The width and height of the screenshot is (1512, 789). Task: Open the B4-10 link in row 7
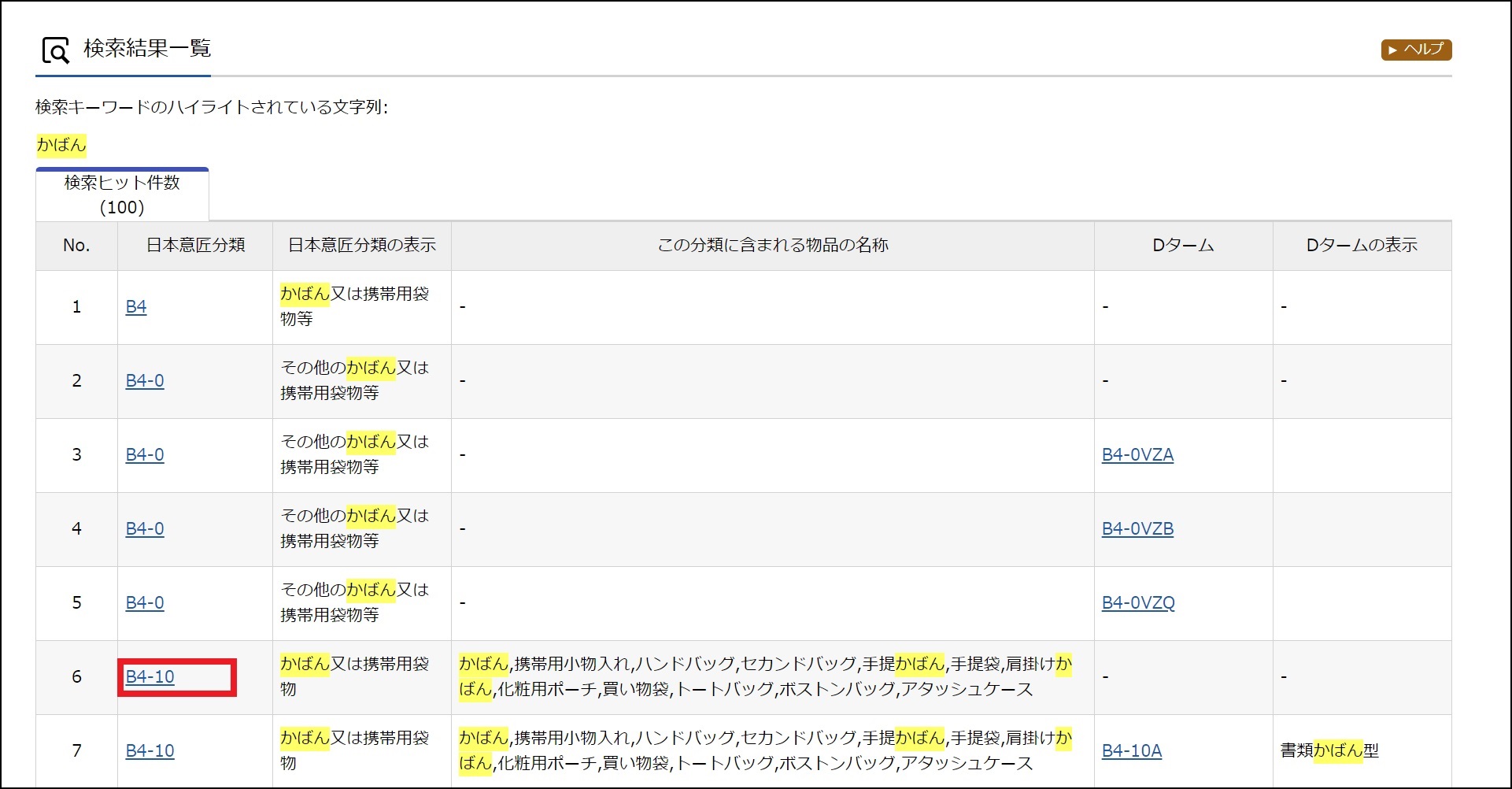150,751
